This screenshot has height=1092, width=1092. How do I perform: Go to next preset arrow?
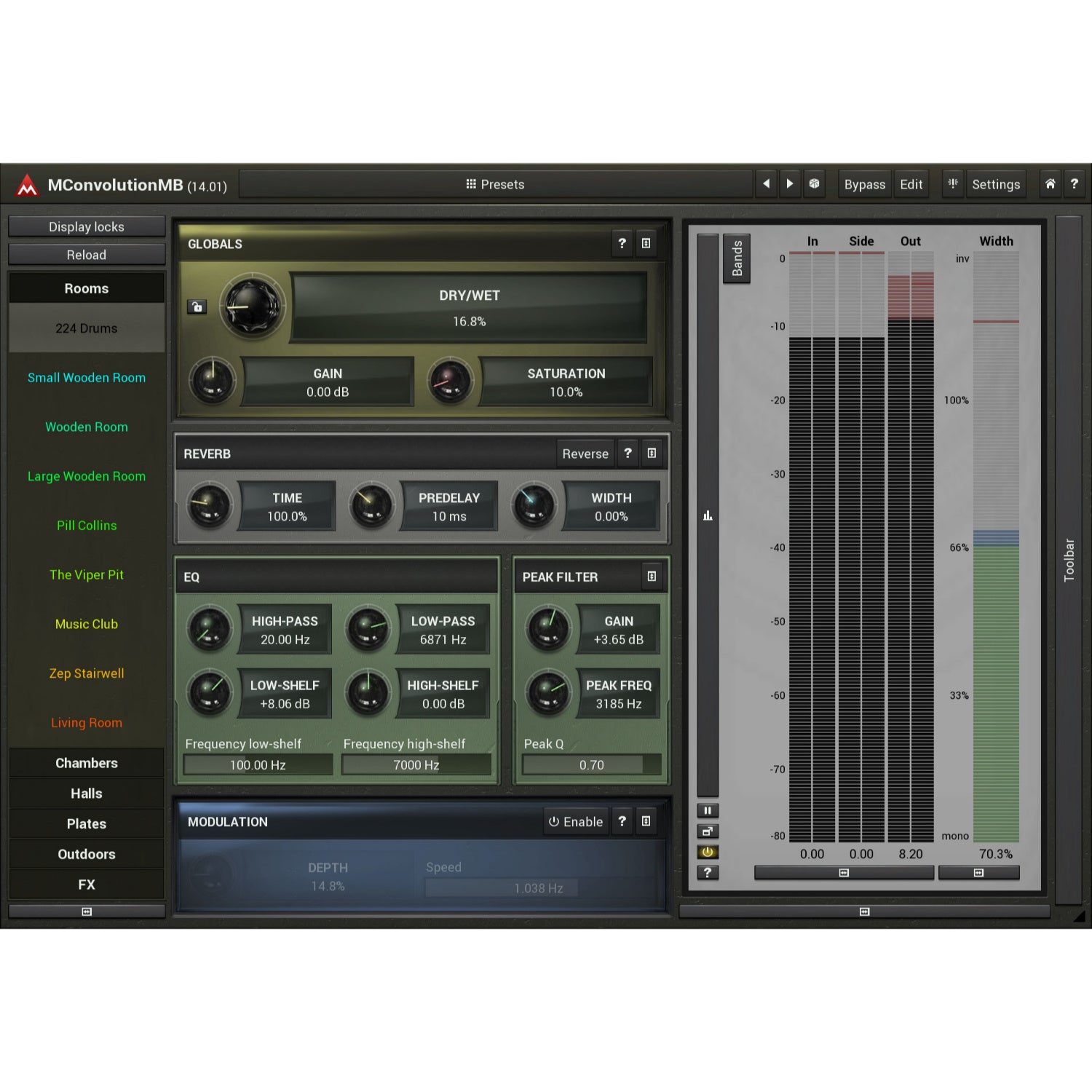click(x=790, y=184)
